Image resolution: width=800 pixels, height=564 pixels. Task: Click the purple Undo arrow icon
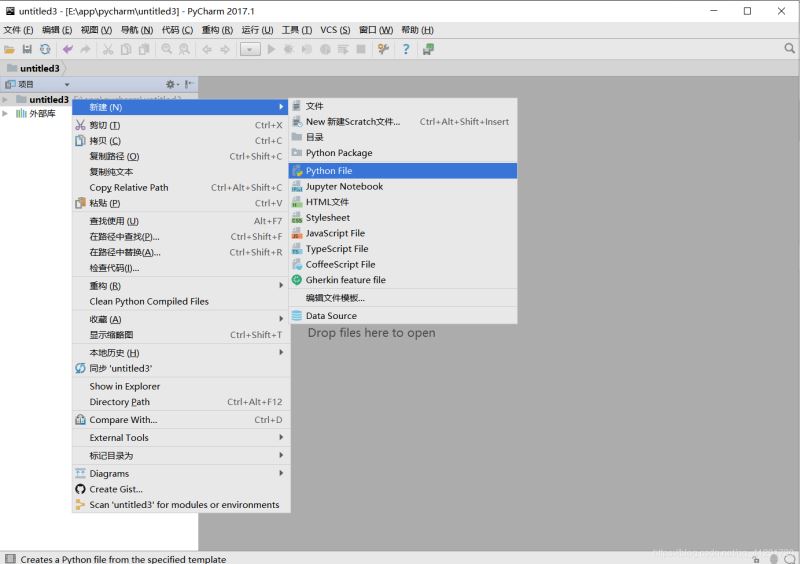(67, 50)
